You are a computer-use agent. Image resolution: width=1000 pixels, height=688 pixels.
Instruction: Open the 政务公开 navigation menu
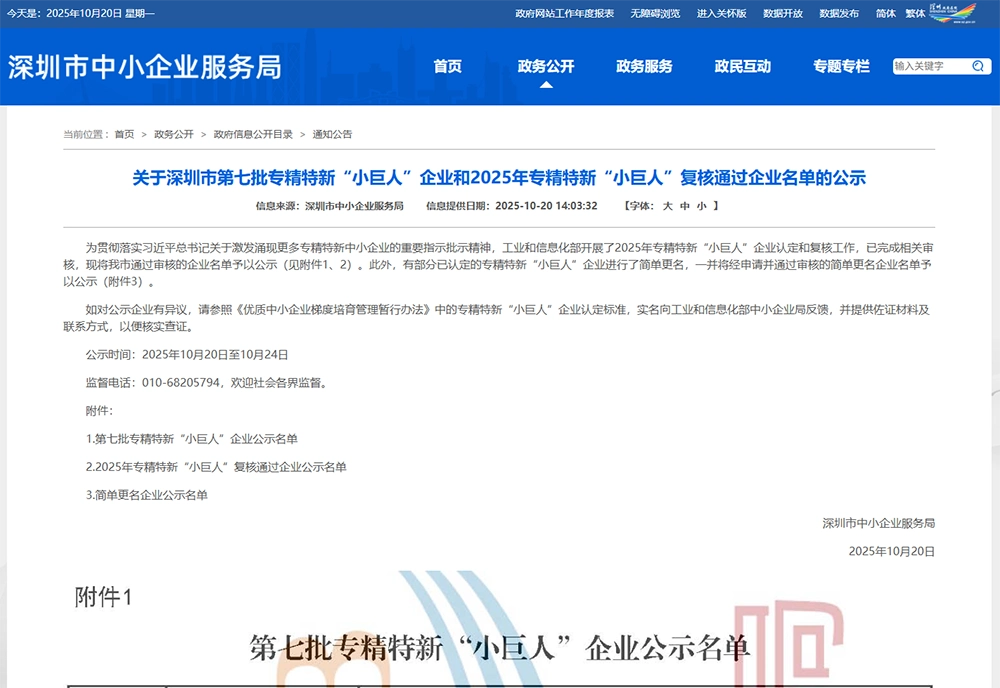coord(546,67)
